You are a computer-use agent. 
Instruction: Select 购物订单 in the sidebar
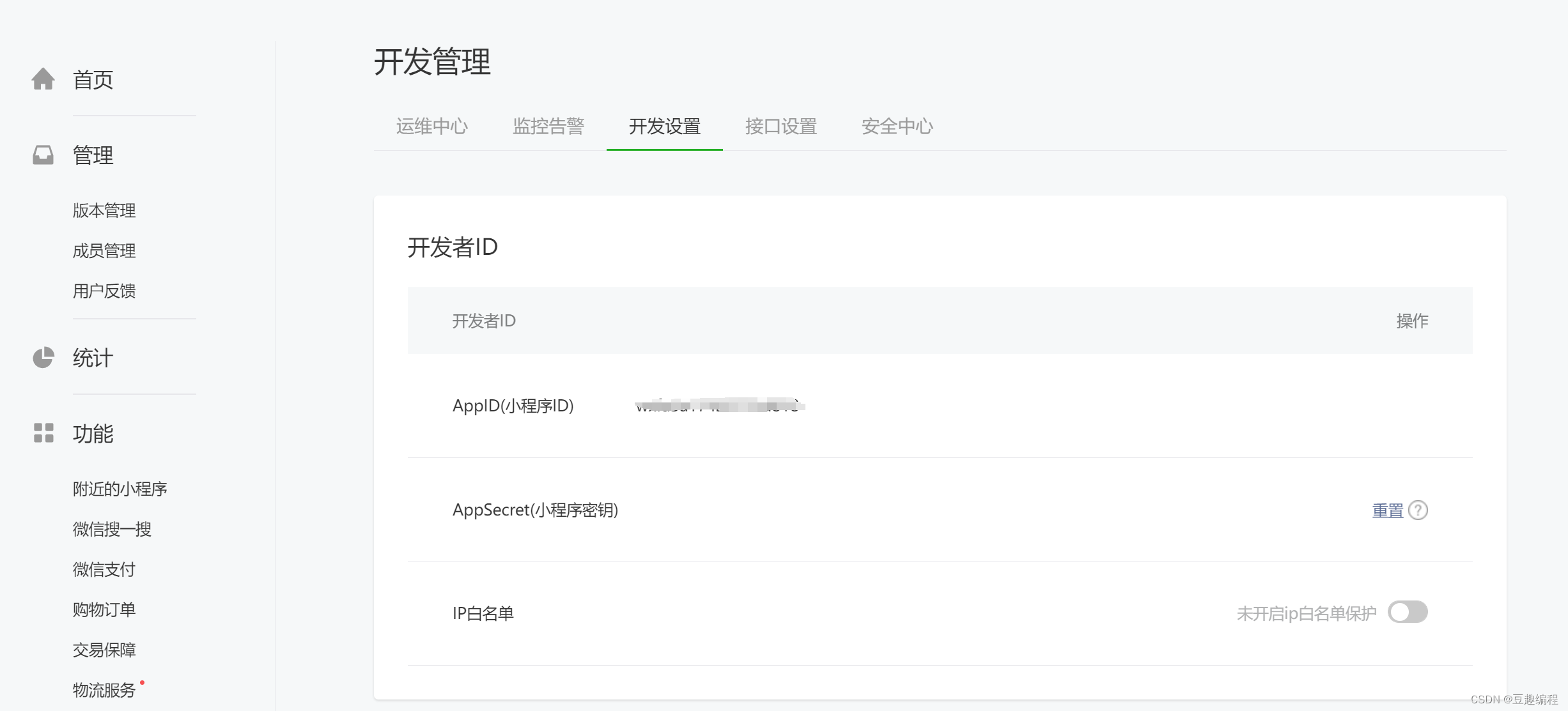(x=104, y=609)
